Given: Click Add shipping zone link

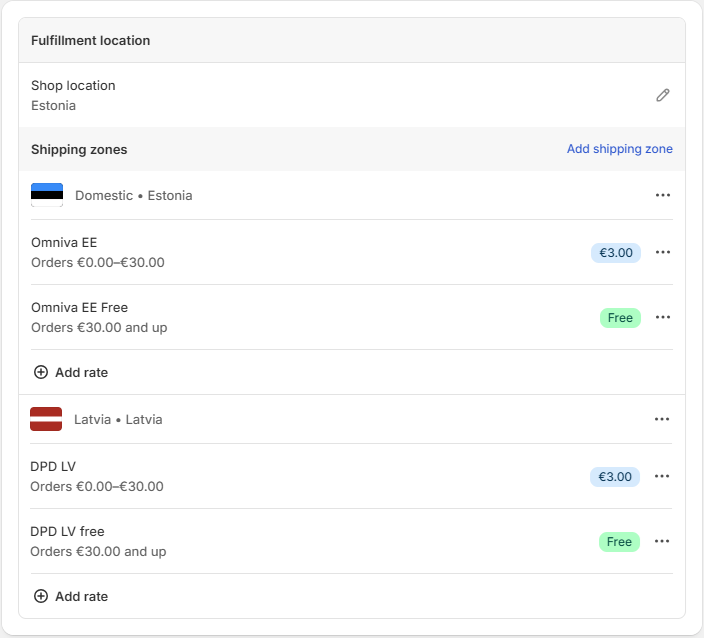Looking at the screenshot, I should point(620,149).
